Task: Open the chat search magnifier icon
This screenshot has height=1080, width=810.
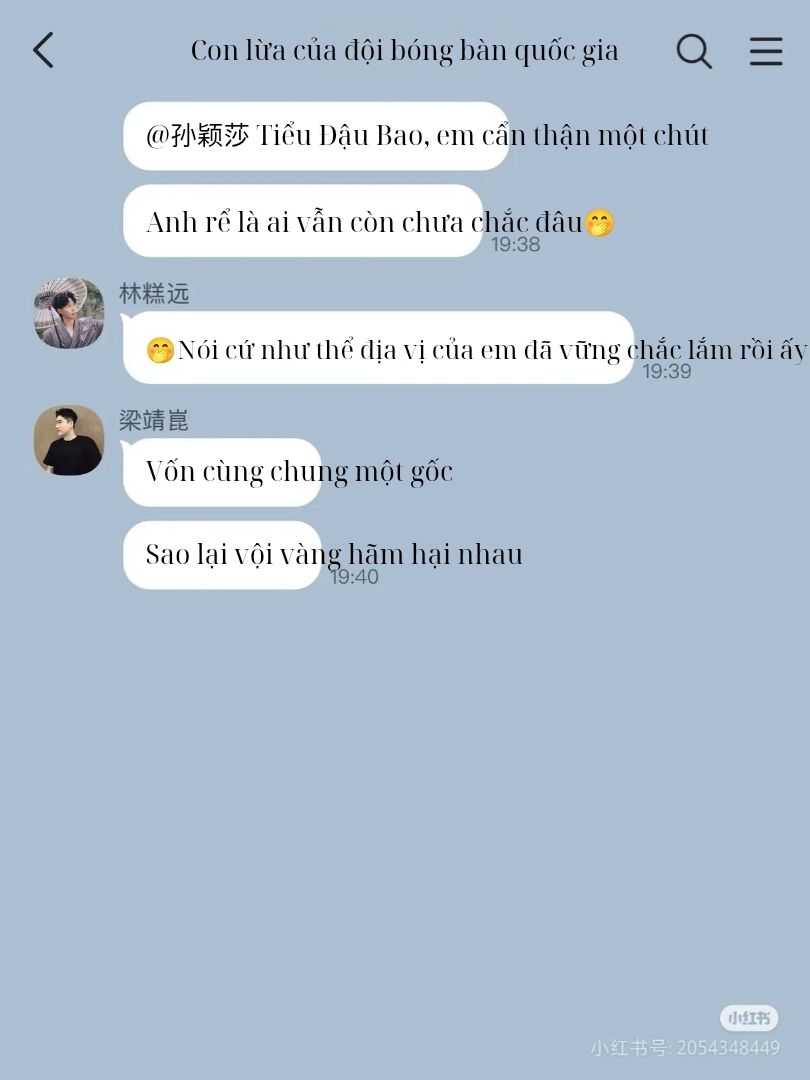Action: [x=694, y=51]
